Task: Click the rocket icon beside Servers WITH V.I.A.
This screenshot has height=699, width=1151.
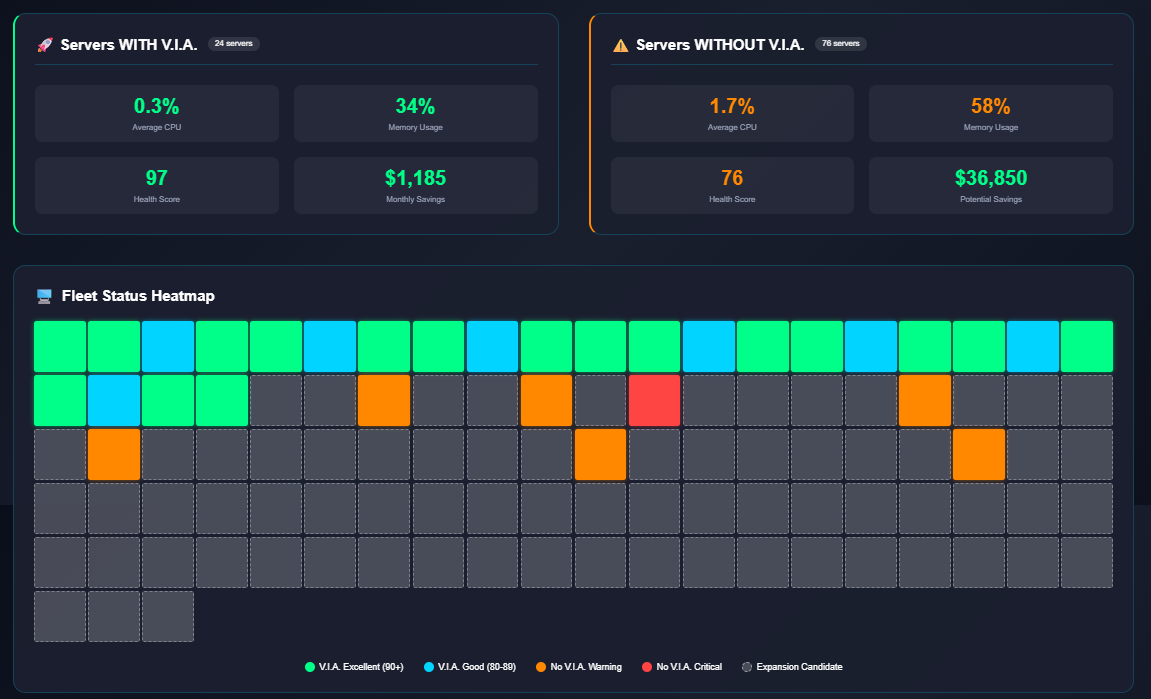Action: tap(44, 45)
